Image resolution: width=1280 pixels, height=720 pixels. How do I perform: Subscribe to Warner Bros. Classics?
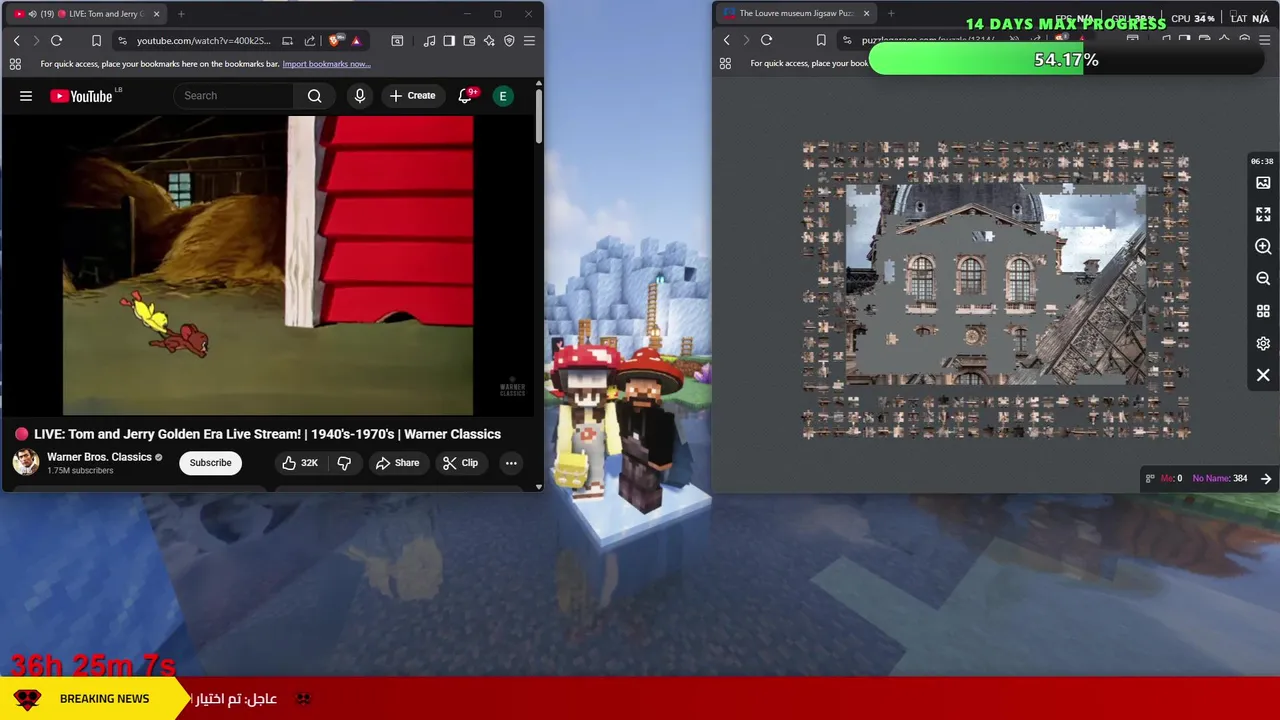pos(210,463)
